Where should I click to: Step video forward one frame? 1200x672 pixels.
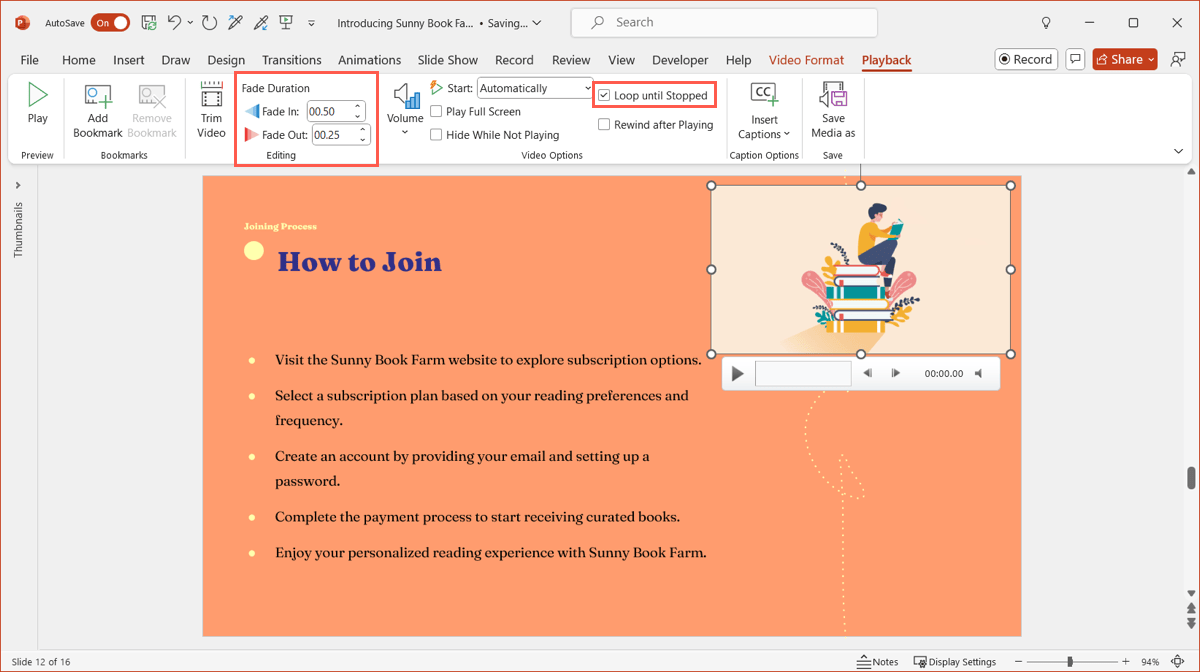tap(896, 373)
